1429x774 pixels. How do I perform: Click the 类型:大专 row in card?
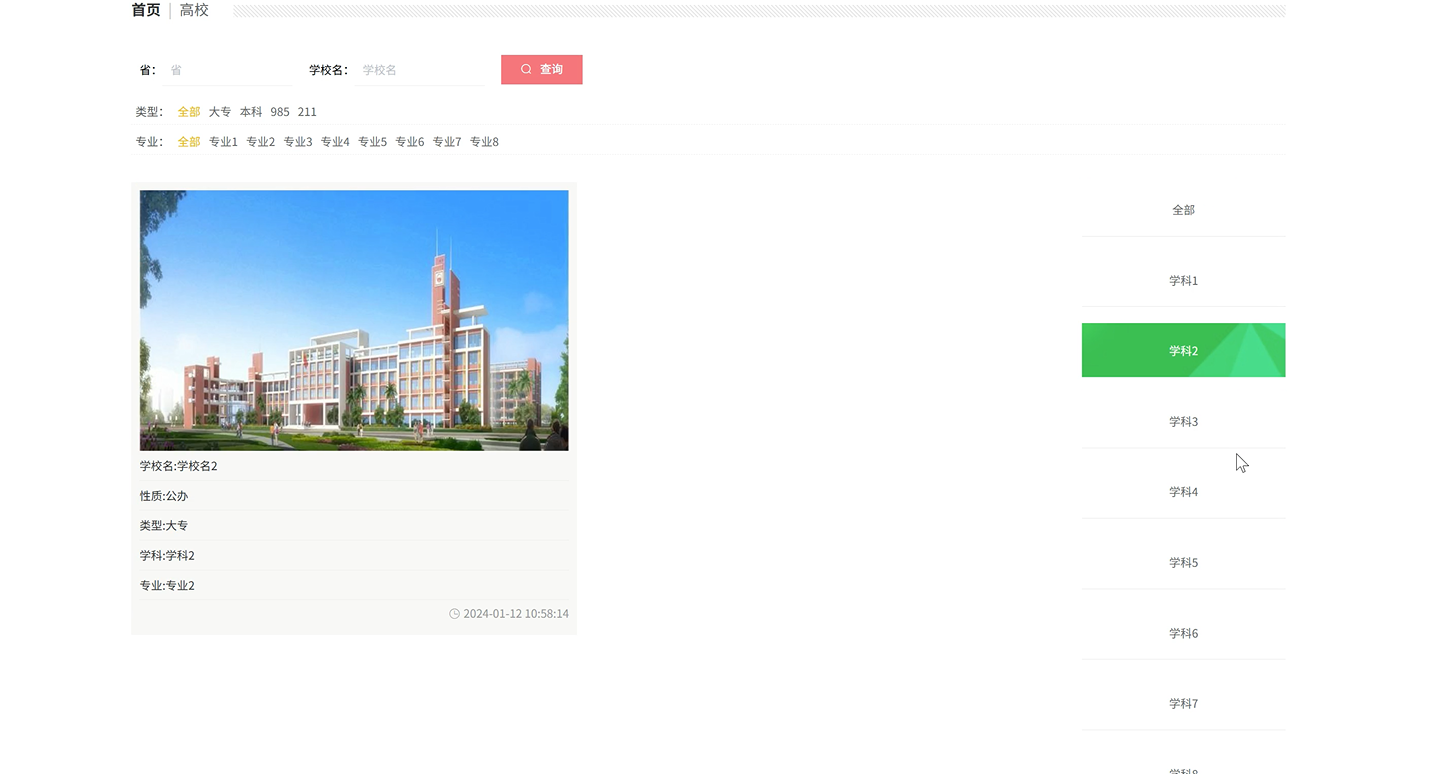354,526
